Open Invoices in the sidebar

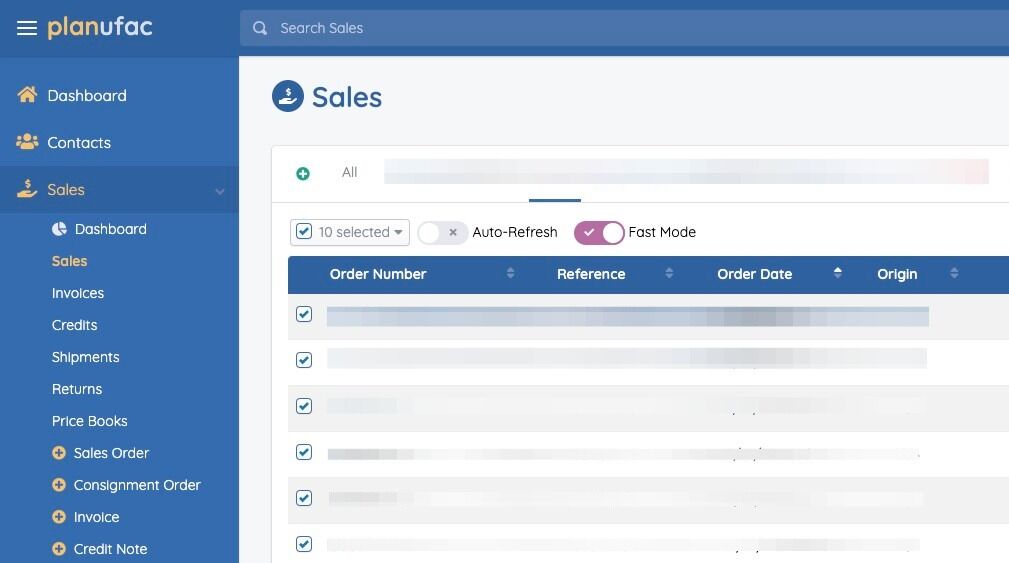78,293
